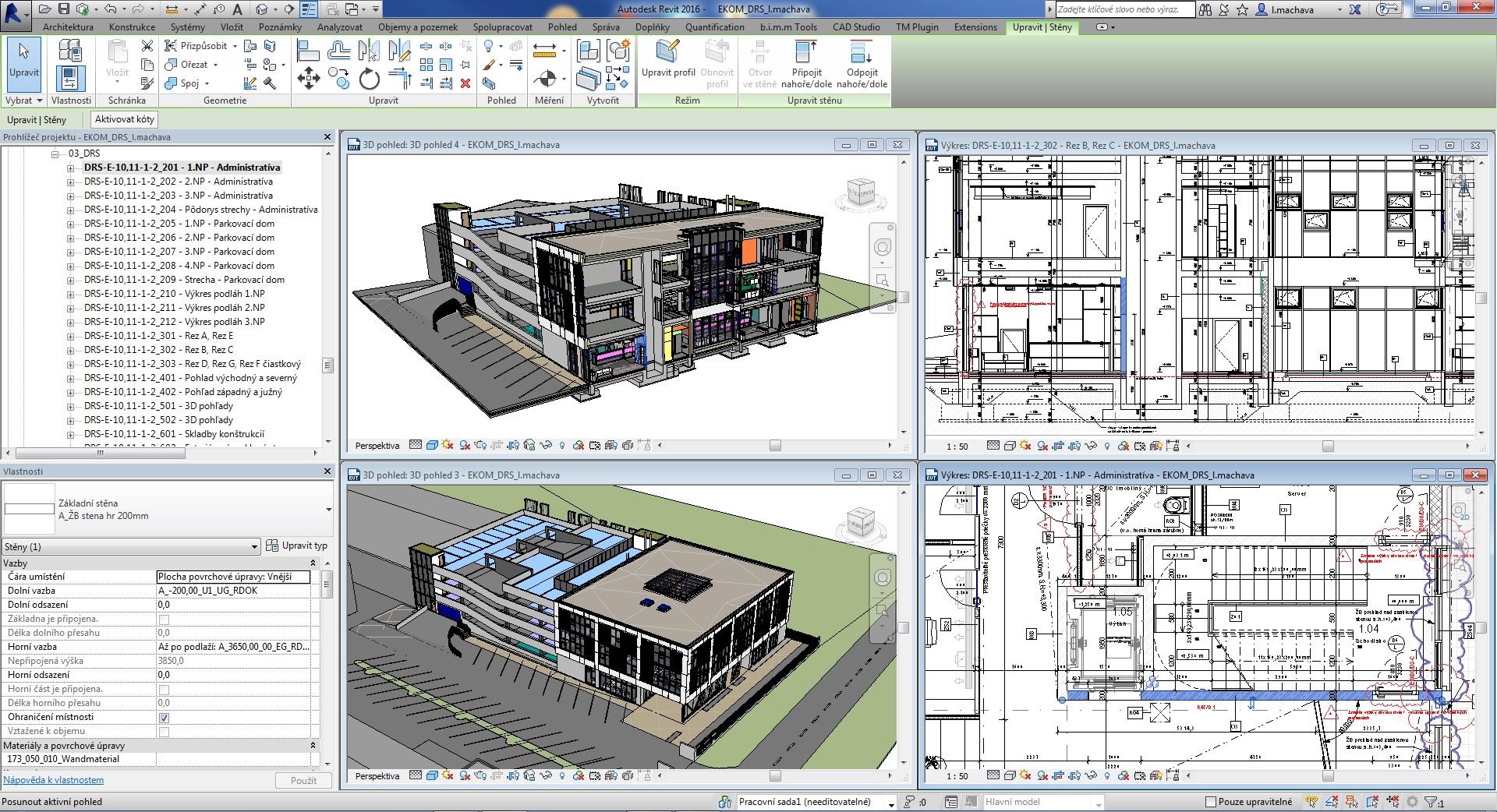This screenshot has width=1497, height=812.
Task: Click the red X delete icon
Action: [465, 83]
